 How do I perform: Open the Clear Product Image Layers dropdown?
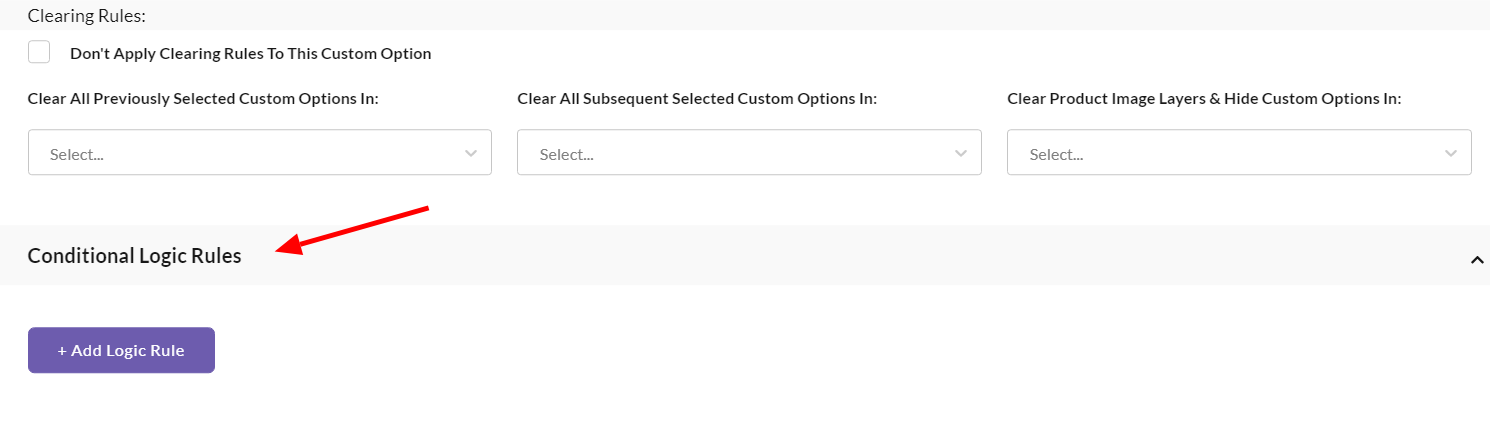coord(1238,153)
